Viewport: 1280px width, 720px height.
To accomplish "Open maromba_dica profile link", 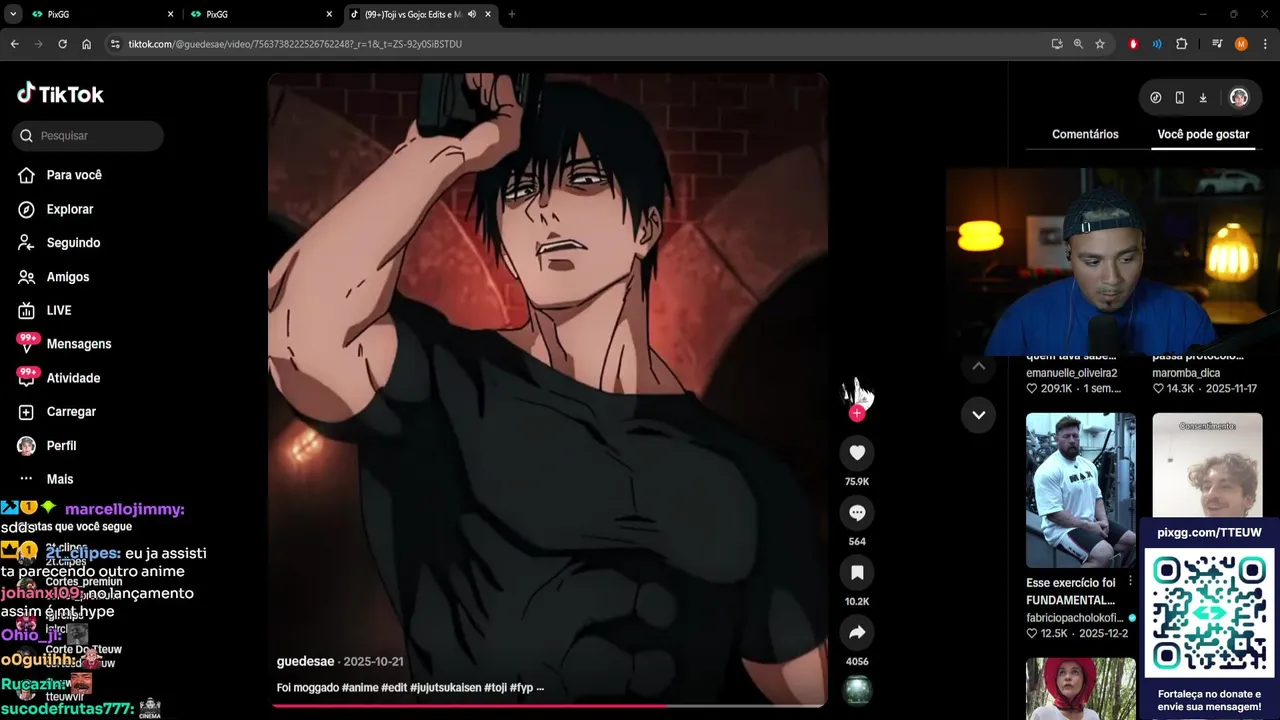I will click(x=1187, y=373).
